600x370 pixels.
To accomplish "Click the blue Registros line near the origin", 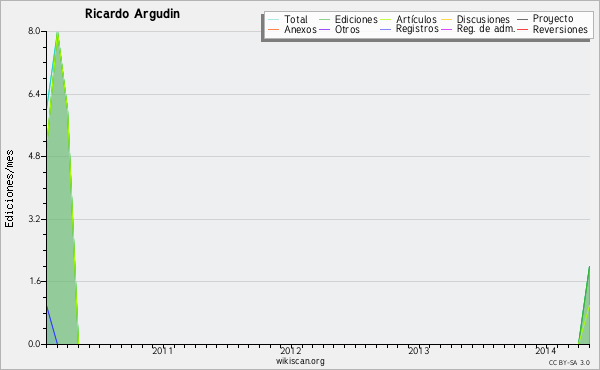I will (52, 324).
